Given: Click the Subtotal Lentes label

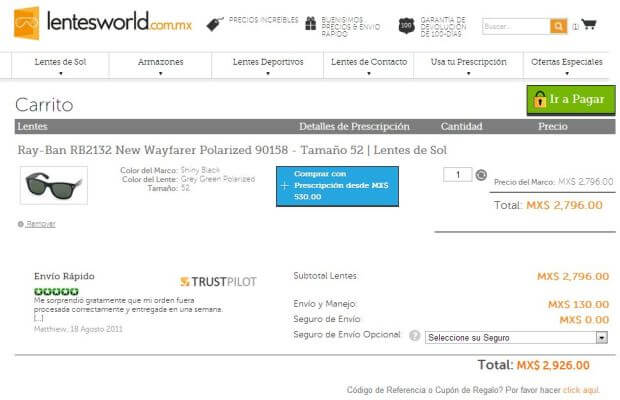Looking at the screenshot, I should tap(325, 276).
